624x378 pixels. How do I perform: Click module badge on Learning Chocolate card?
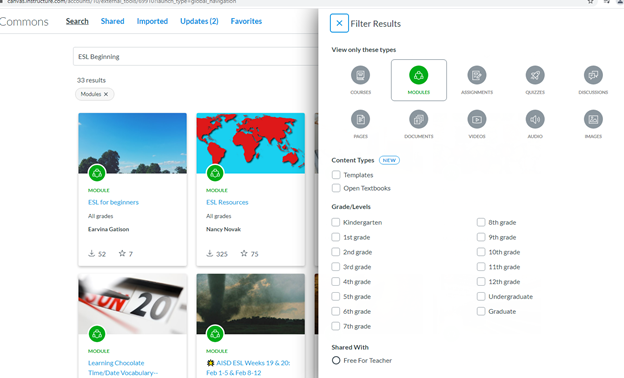pyautogui.click(x=97, y=334)
